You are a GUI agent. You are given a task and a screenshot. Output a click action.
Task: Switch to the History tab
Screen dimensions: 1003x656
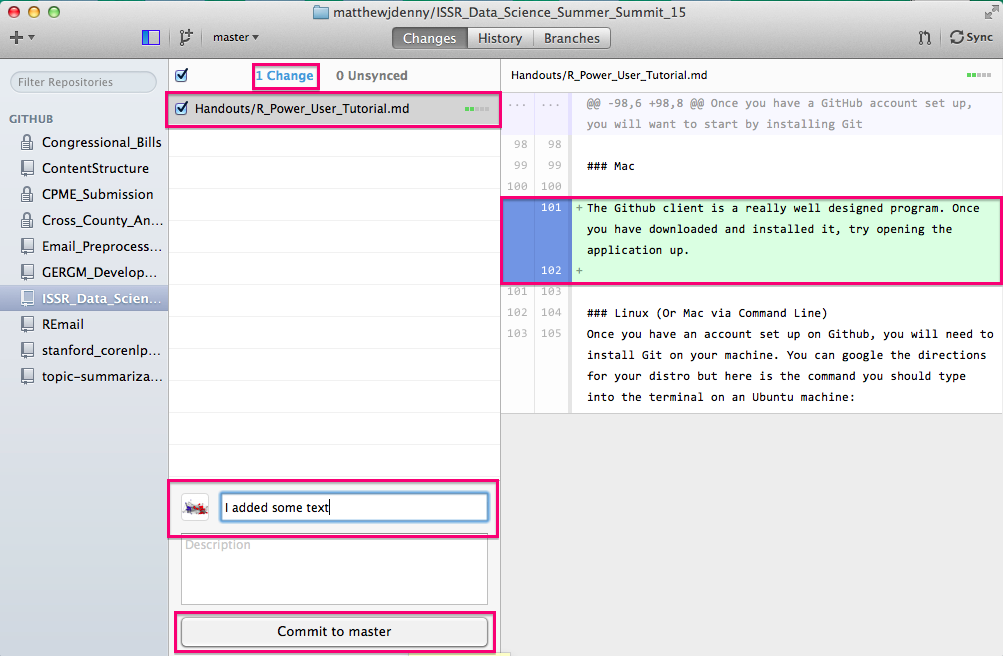500,38
